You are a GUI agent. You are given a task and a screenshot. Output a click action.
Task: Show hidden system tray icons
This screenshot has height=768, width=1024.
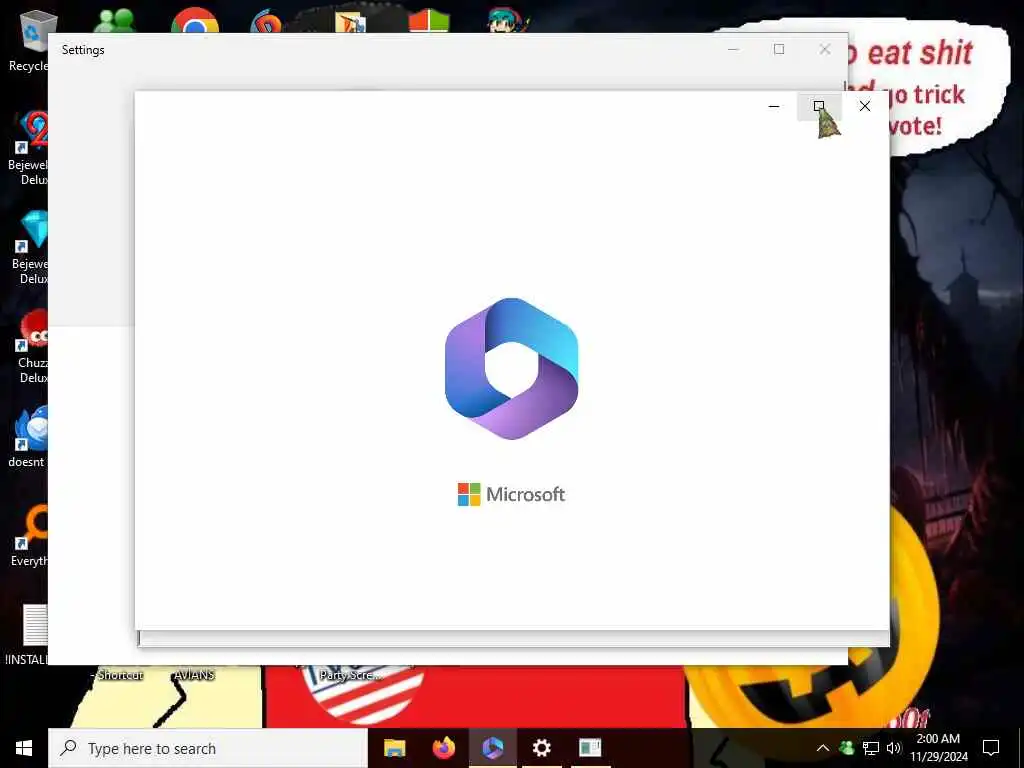click(823, 748)
